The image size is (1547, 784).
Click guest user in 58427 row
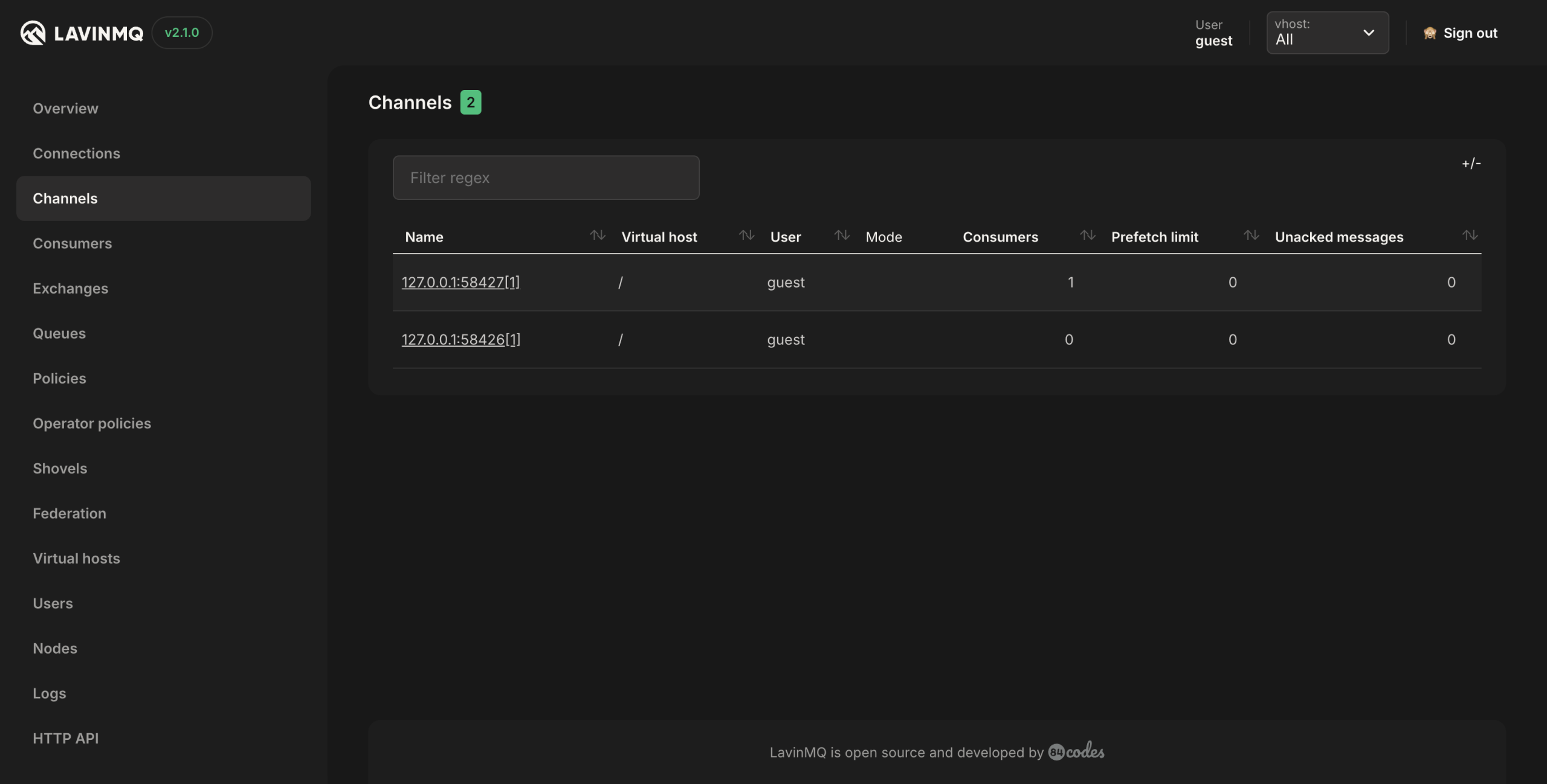786,282
